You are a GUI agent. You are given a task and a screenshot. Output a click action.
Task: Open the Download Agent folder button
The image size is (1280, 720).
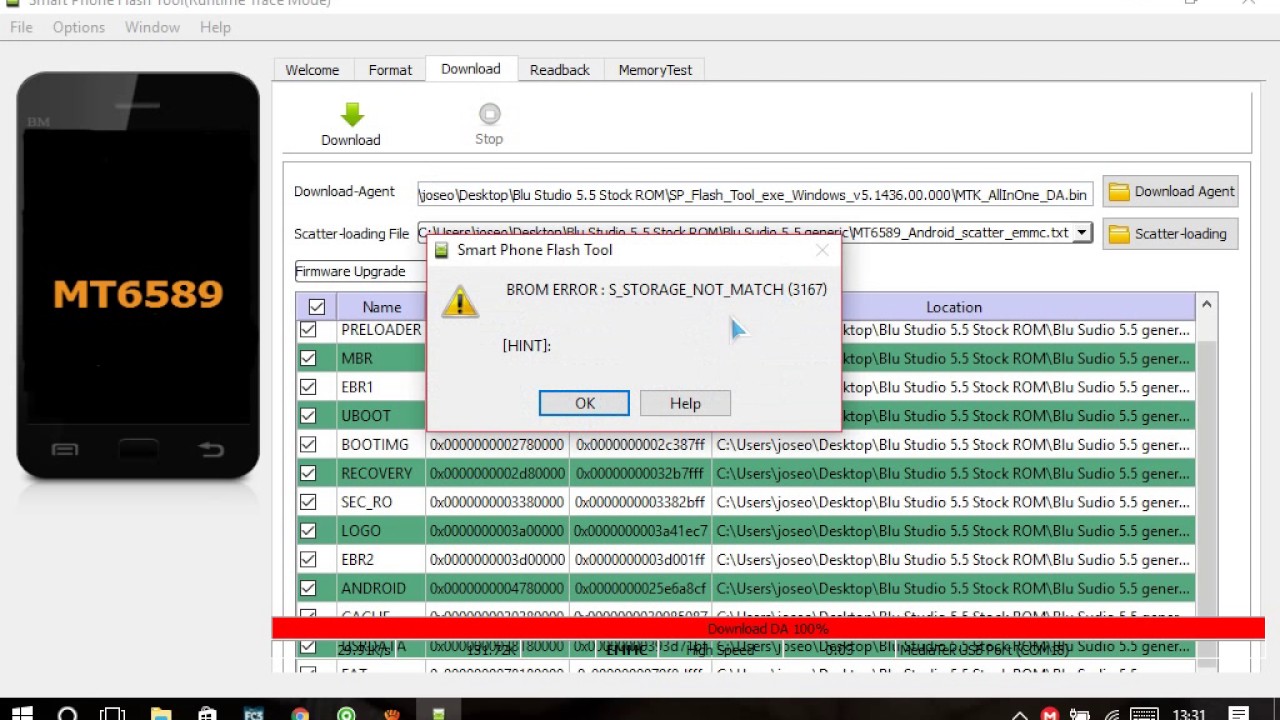pyautogui.click(x=1171, y=192)
